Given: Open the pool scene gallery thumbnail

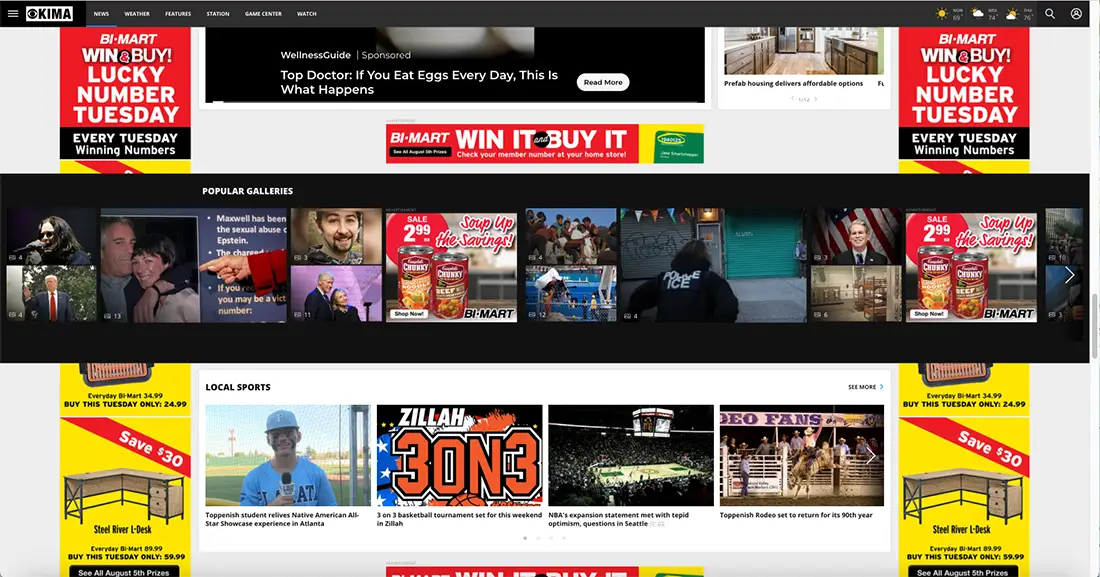Looking at the screenshot, I should 571,294.
